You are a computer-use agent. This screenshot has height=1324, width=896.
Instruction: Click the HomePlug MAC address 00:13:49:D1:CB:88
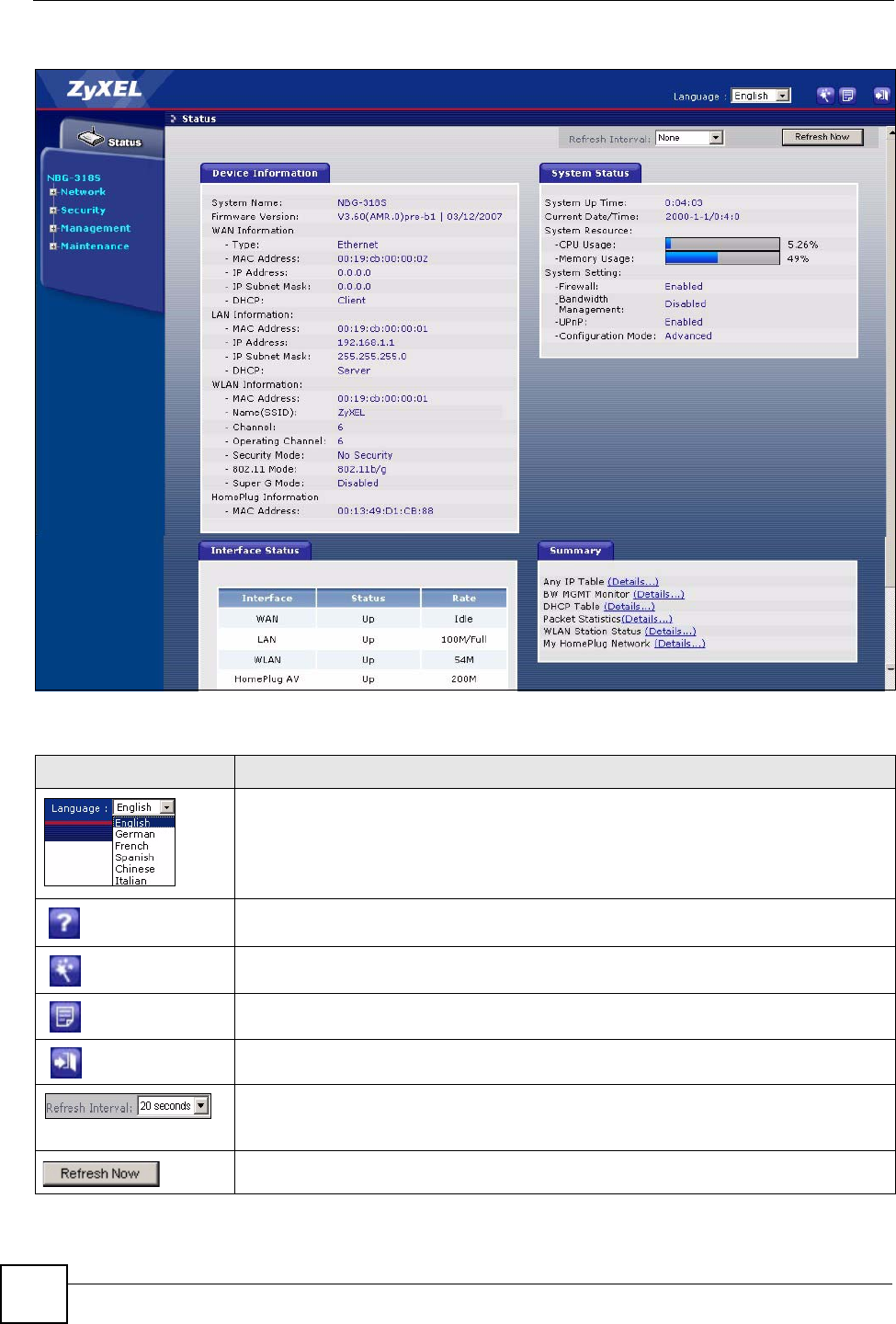pos(385,511)
